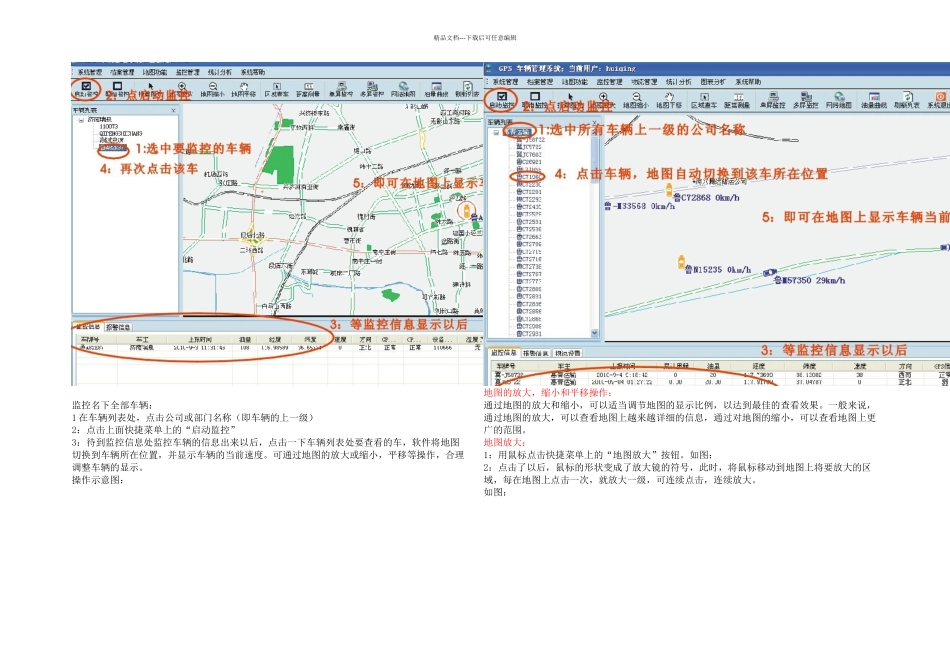This screenshot has height=672, width=950.
Task: Select 距离测量 ruler tool in right window
Action: click(737, 99)
